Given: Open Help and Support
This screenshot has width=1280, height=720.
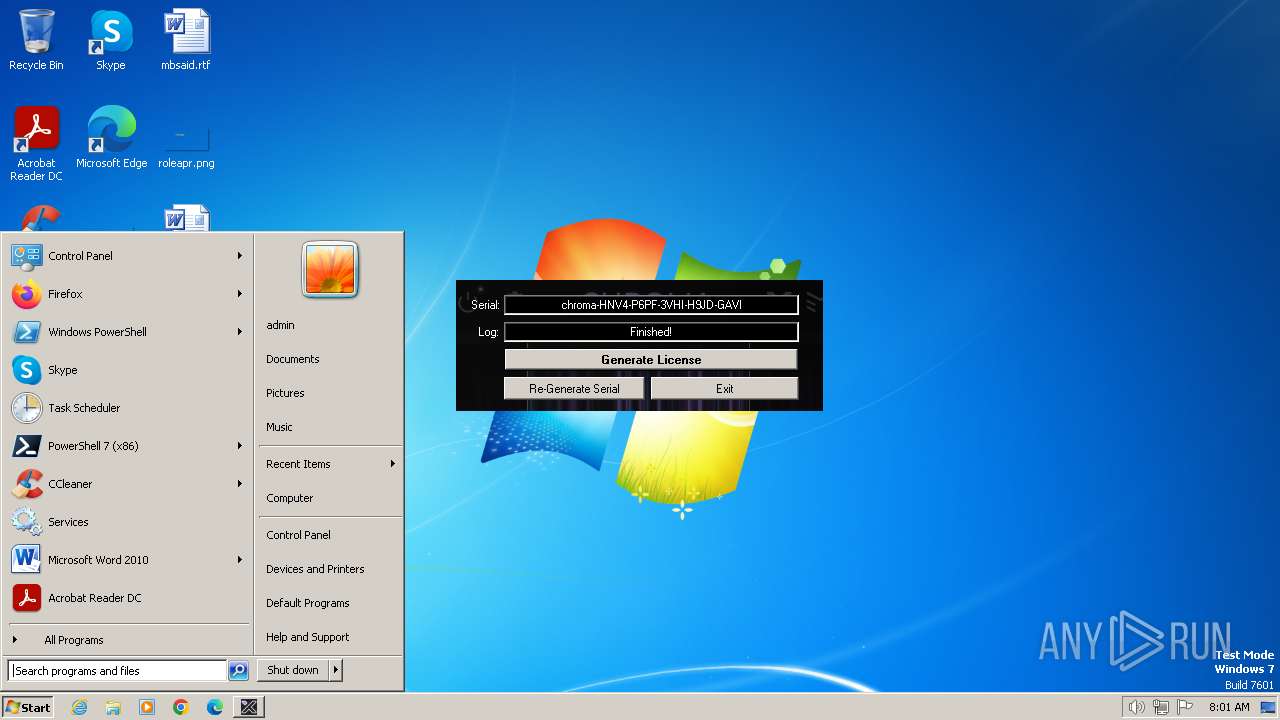Looking at the screenshot, I should click(x=307, y=637).
